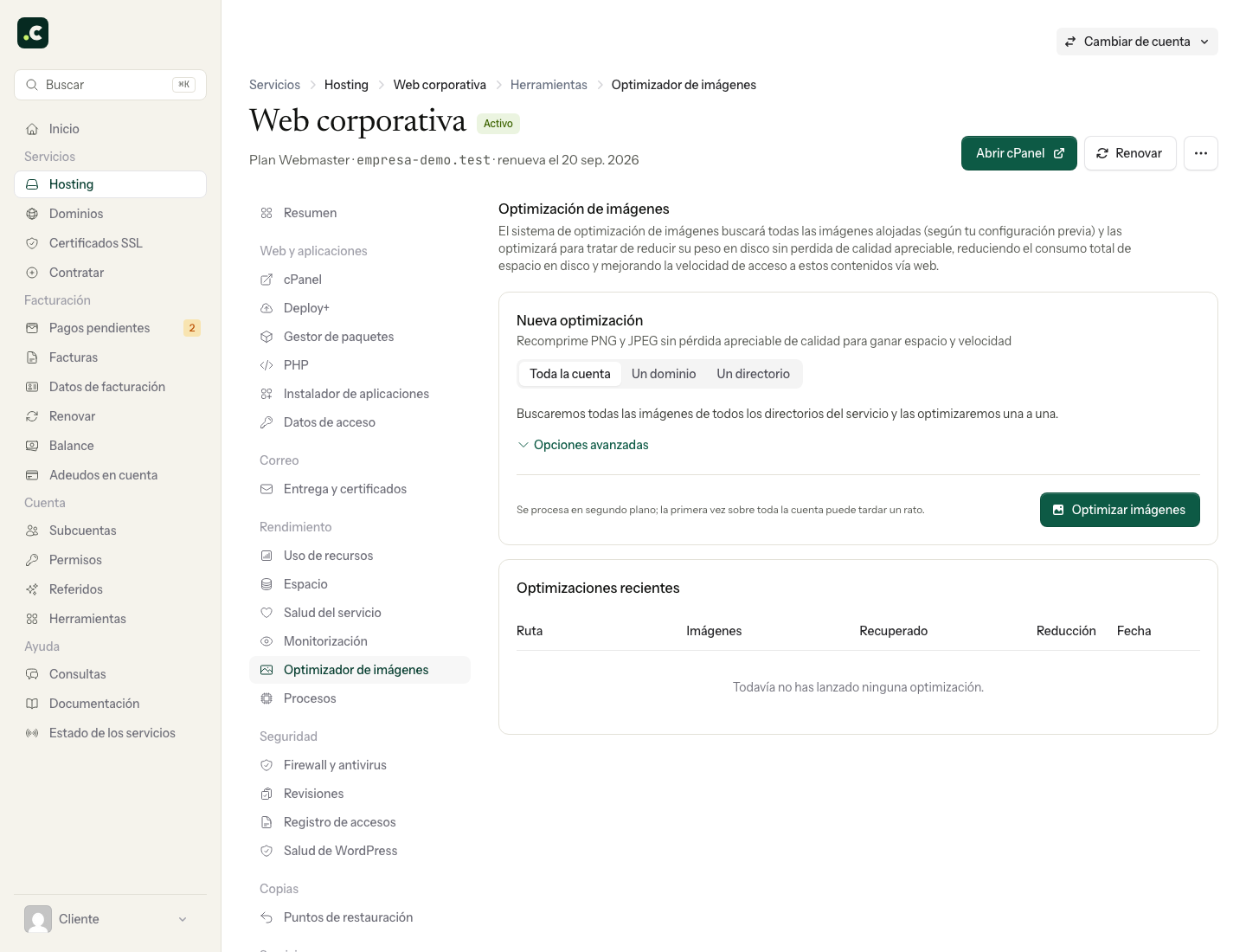Click the Recuperado column header
Screen dimensions: 1246x952
pos(893,631)
